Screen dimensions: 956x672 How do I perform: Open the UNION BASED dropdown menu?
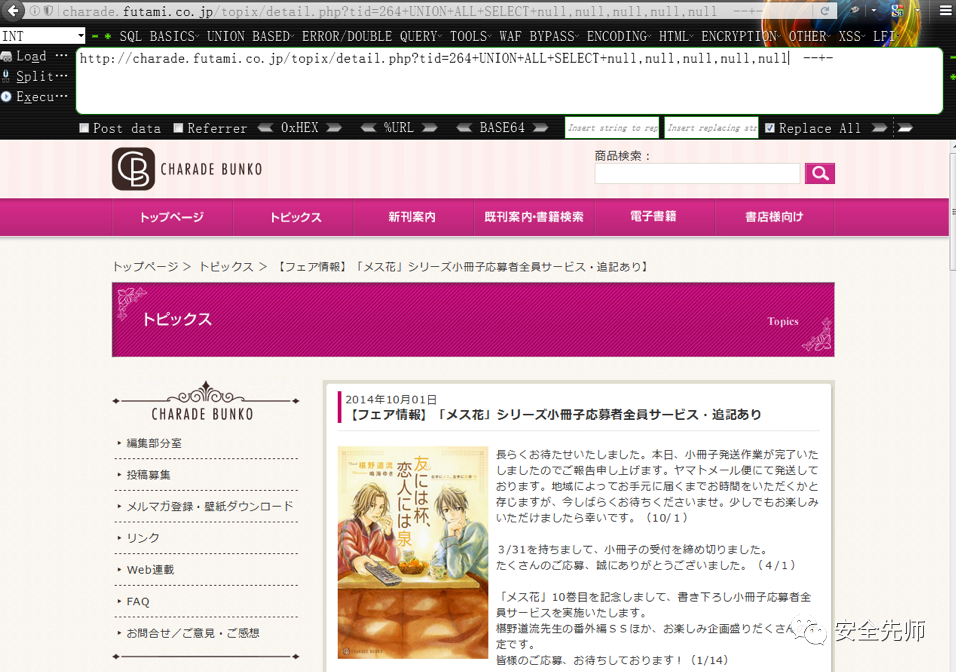click(x=250, y=37)
